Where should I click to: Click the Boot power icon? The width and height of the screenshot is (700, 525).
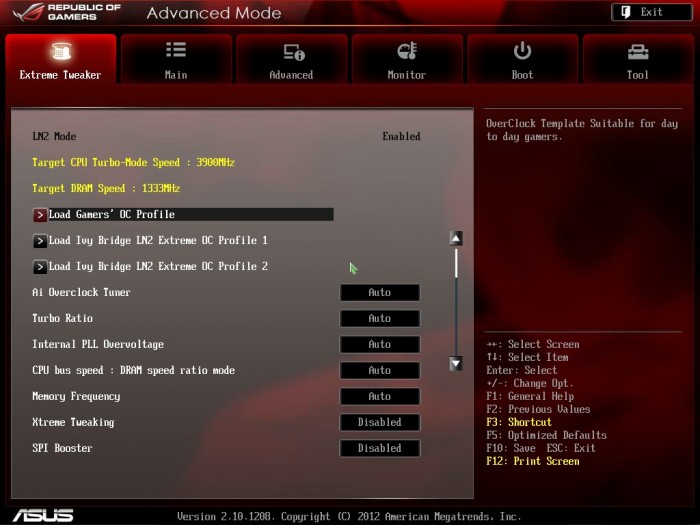point(522,51)
